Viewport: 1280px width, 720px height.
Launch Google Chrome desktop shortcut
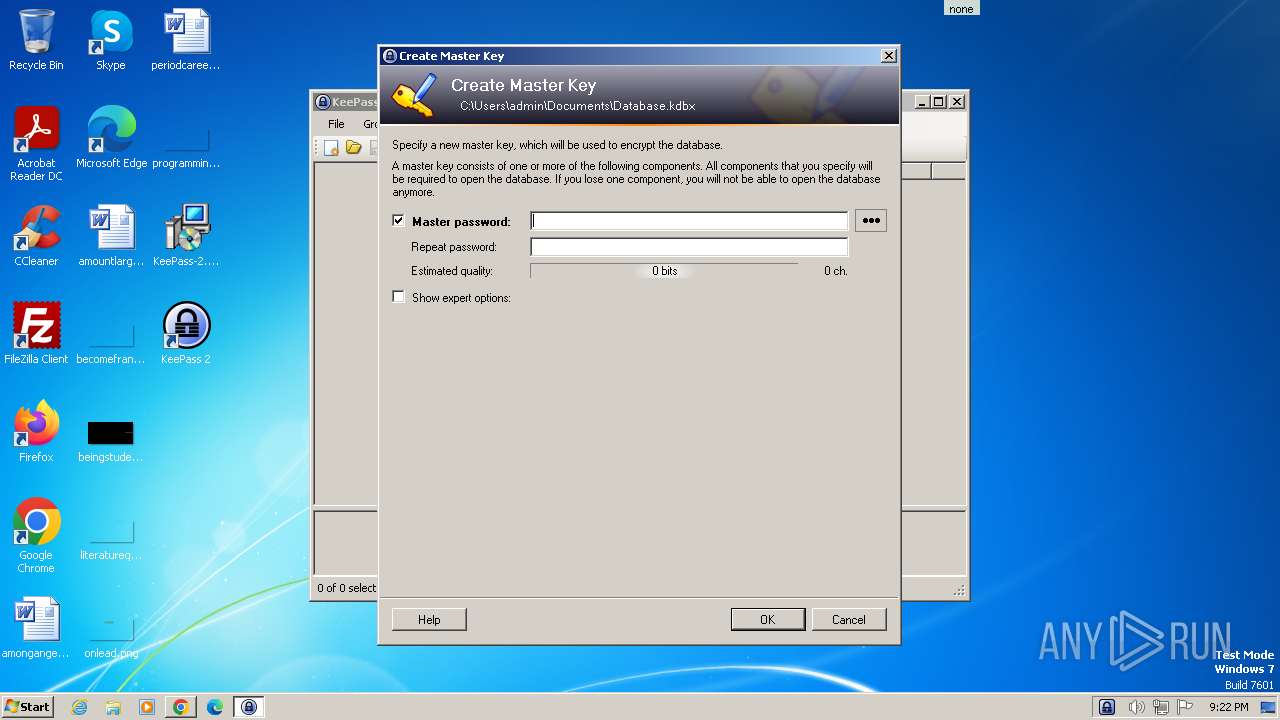pyautogui.click(x=36, y=536)
